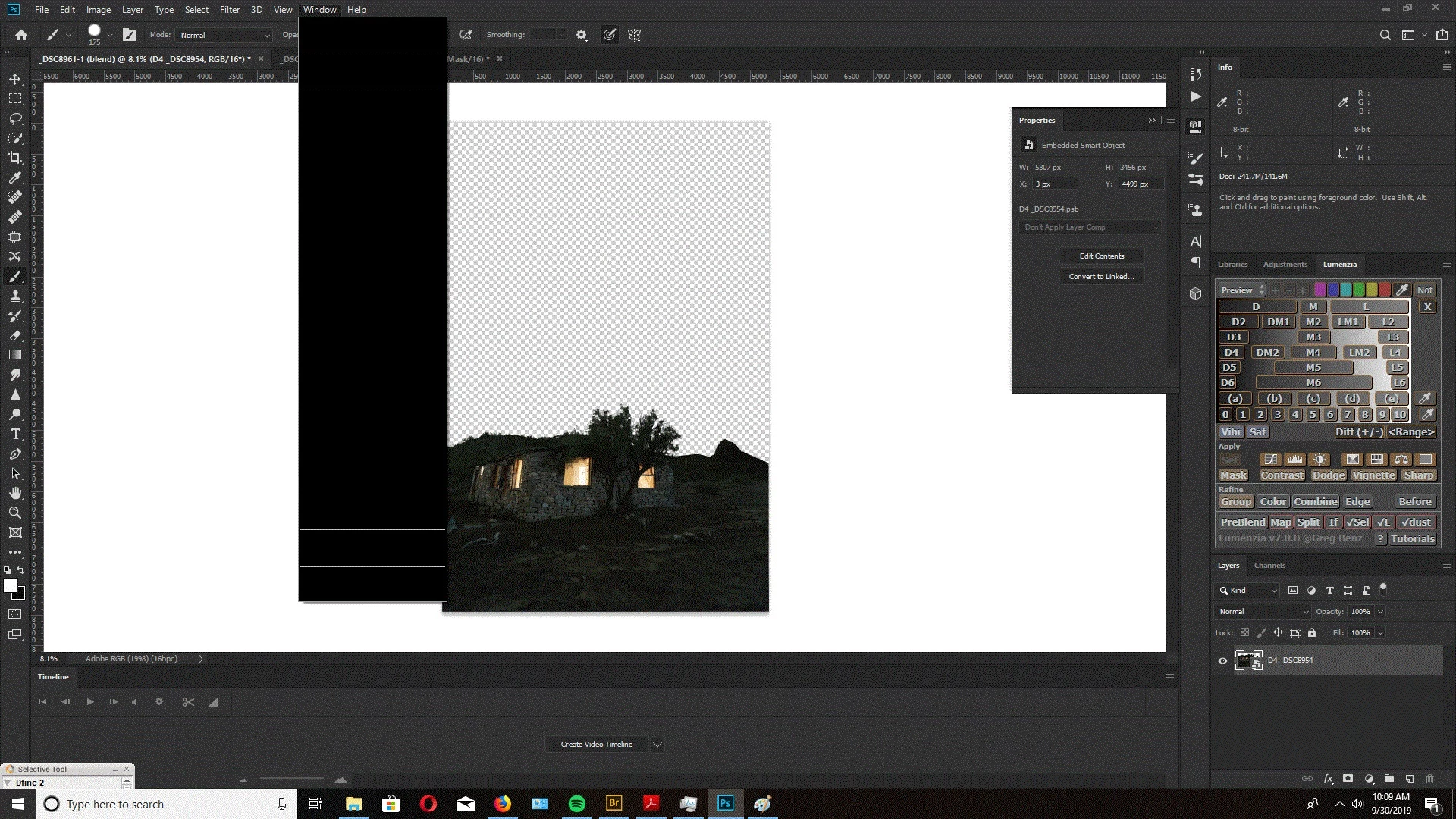
Task: Select the Move tool
Action: click(15, 79)
